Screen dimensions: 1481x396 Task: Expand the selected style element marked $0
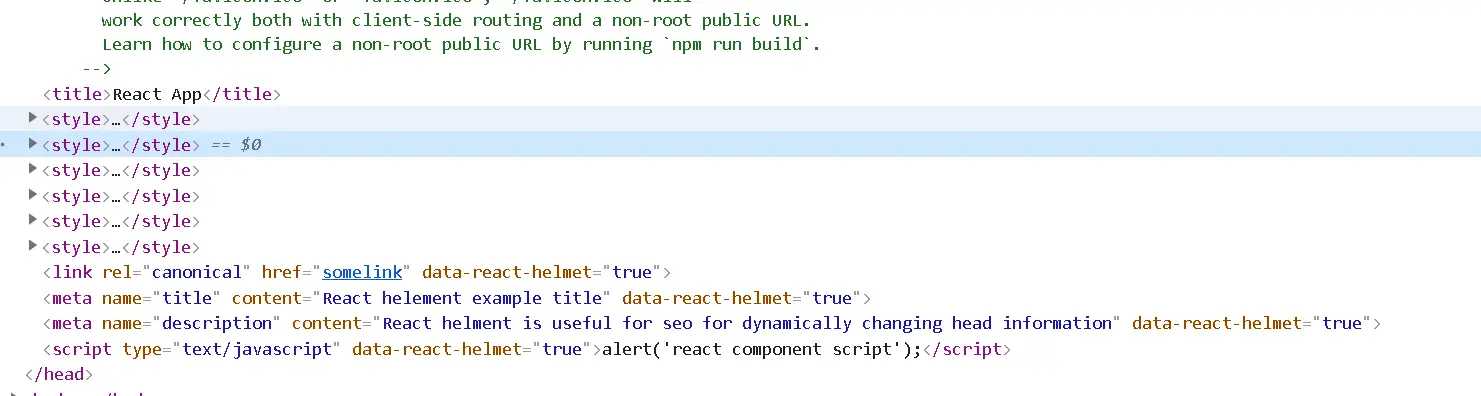pyautogui.click(x=33, y=144)
